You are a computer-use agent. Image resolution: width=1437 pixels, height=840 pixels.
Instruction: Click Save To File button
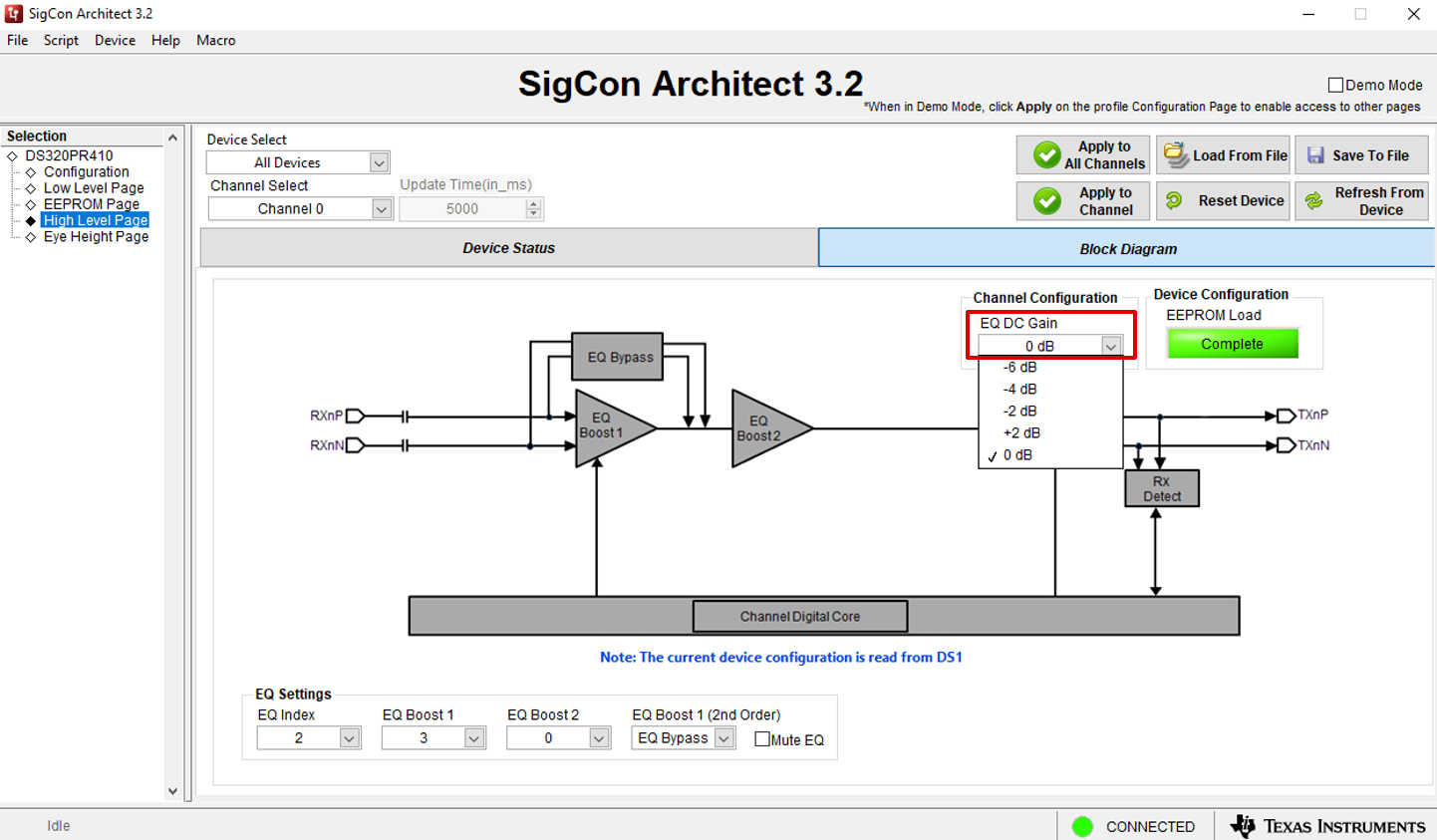click(1361, 155)
